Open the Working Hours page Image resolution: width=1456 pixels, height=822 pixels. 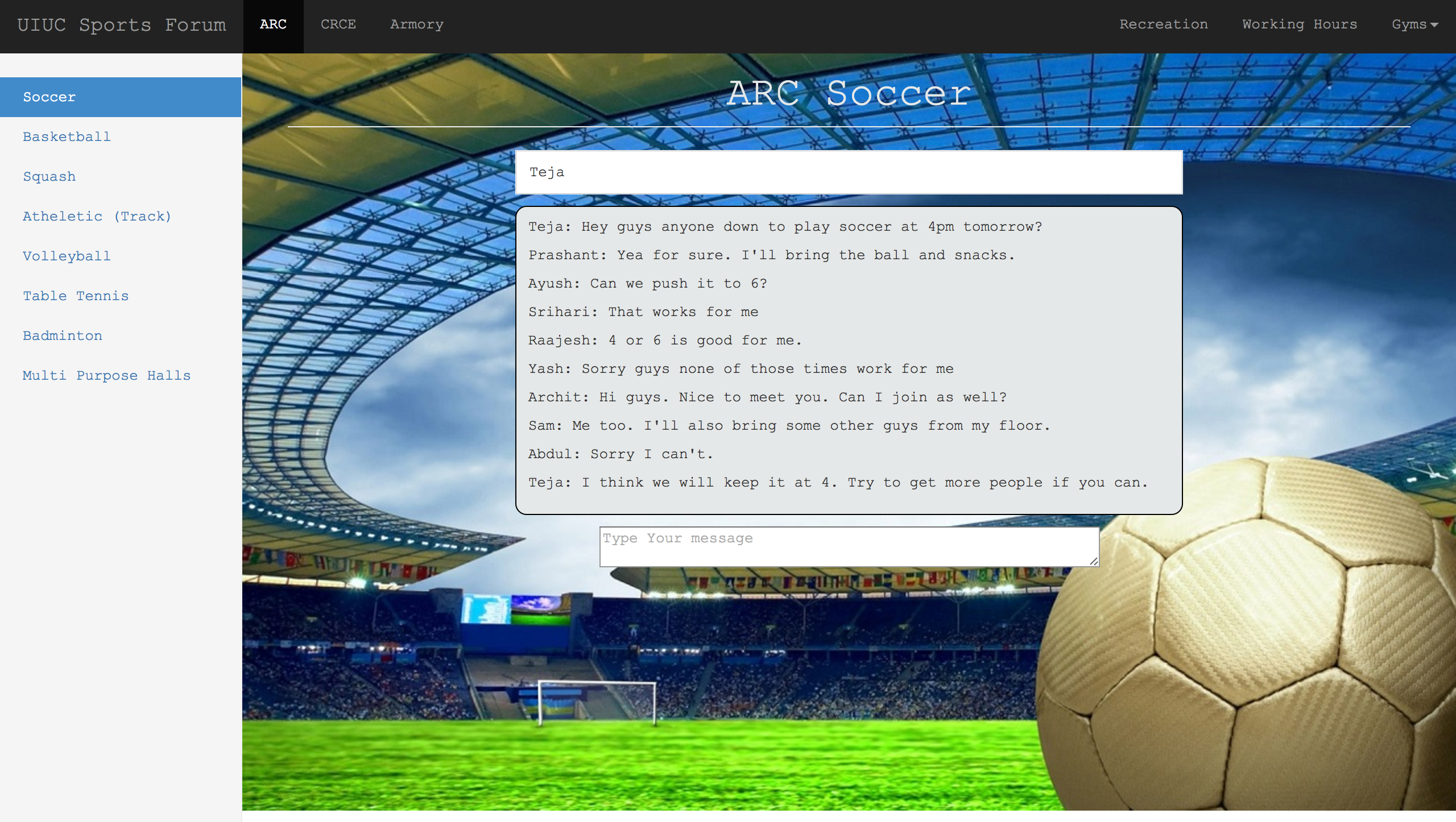[x=1299, y=24]
